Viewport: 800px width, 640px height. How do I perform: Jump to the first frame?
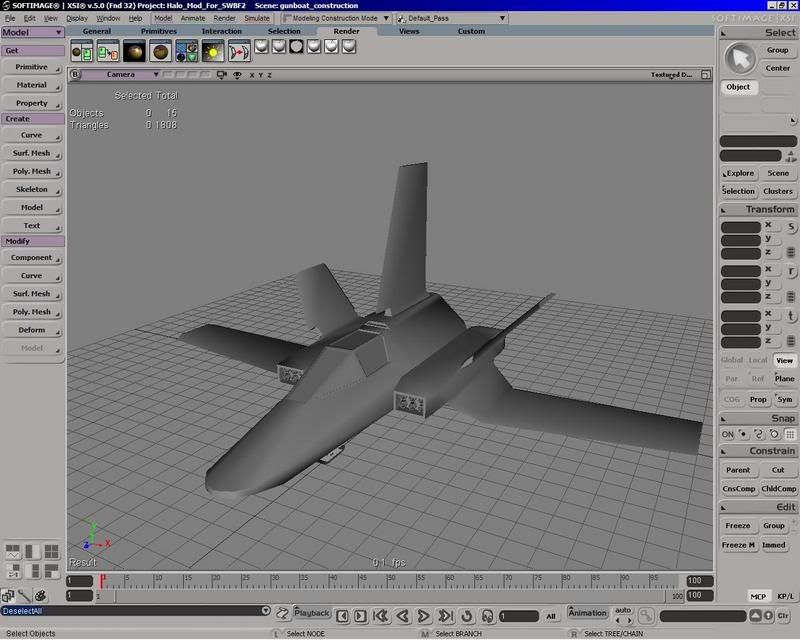coord(381,616)
